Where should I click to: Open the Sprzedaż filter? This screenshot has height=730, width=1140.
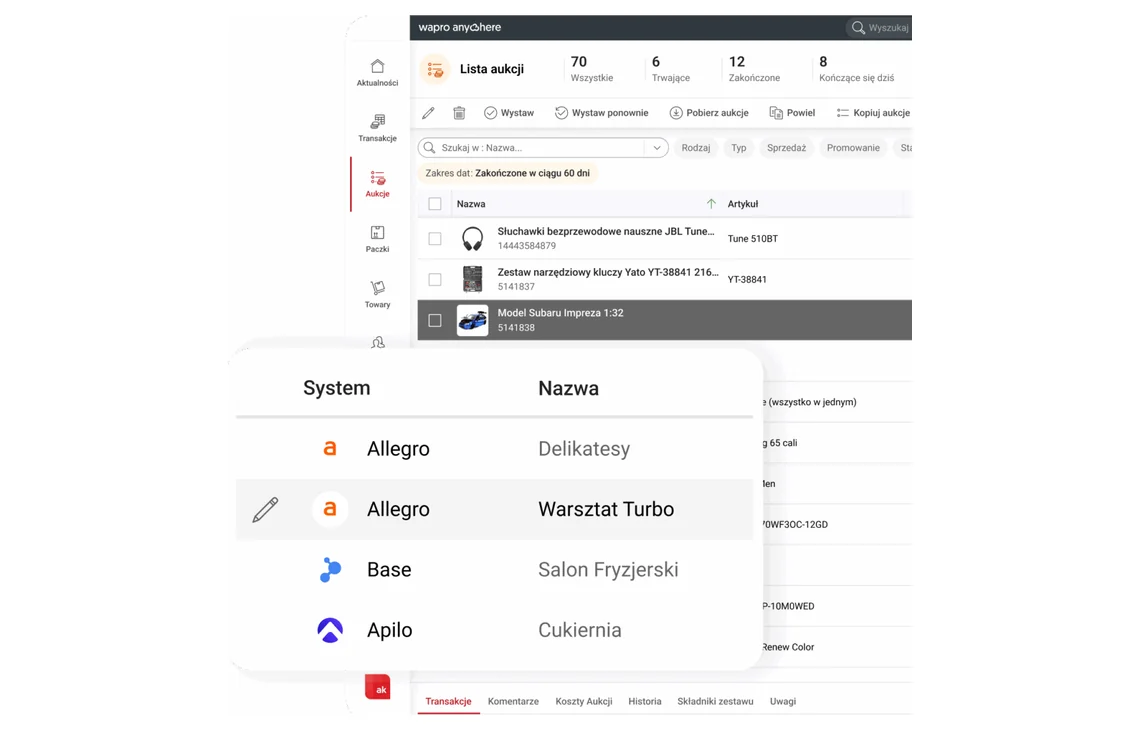(787, 148)
